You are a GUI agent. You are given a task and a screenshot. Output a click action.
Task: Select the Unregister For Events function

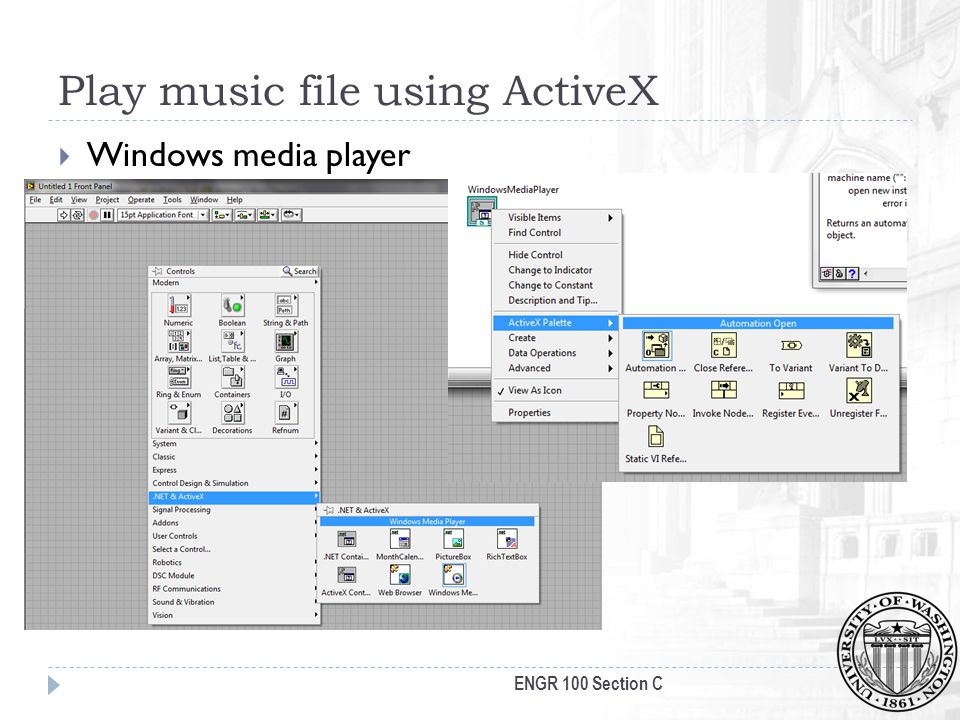858,391
